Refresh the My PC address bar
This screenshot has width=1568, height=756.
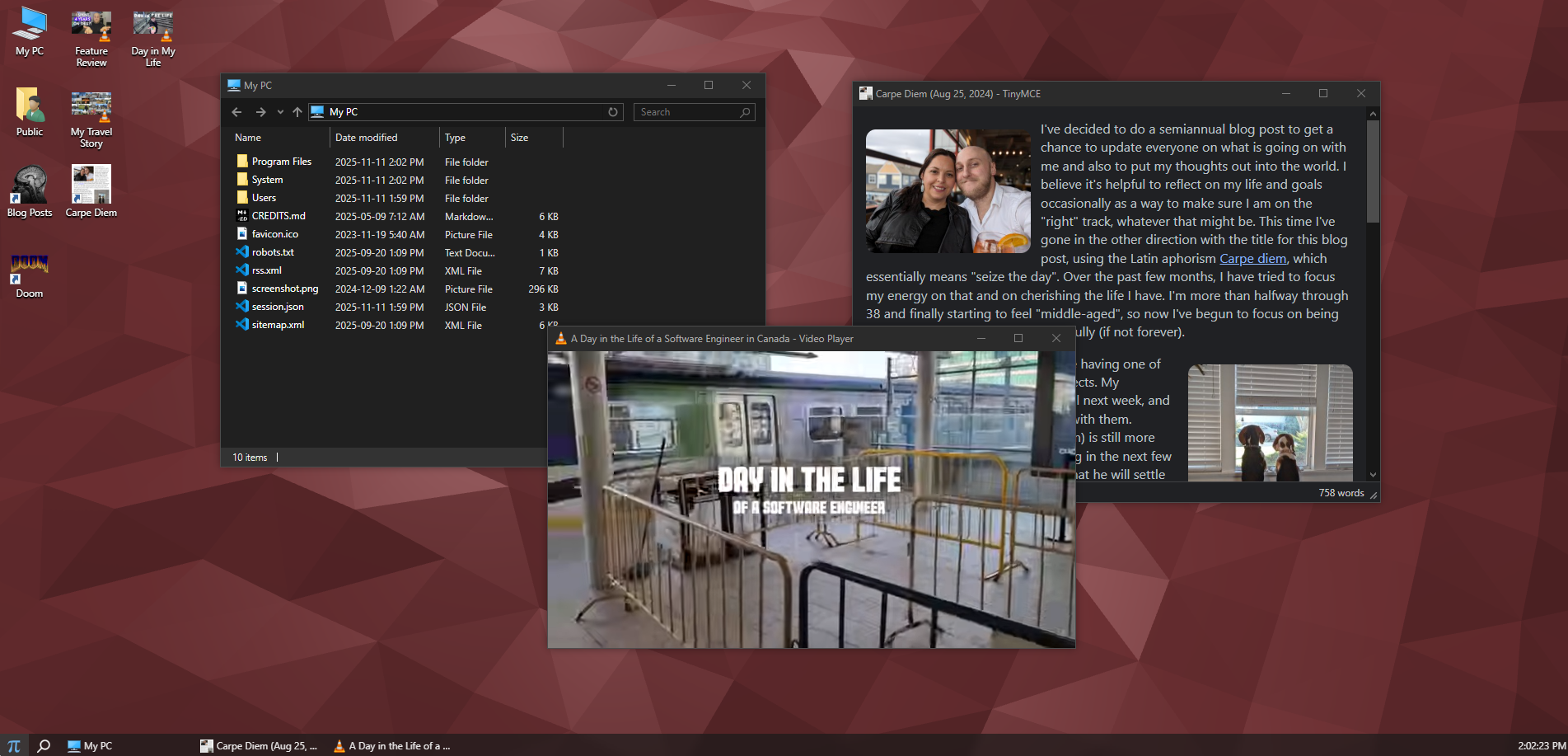(613, 112)
